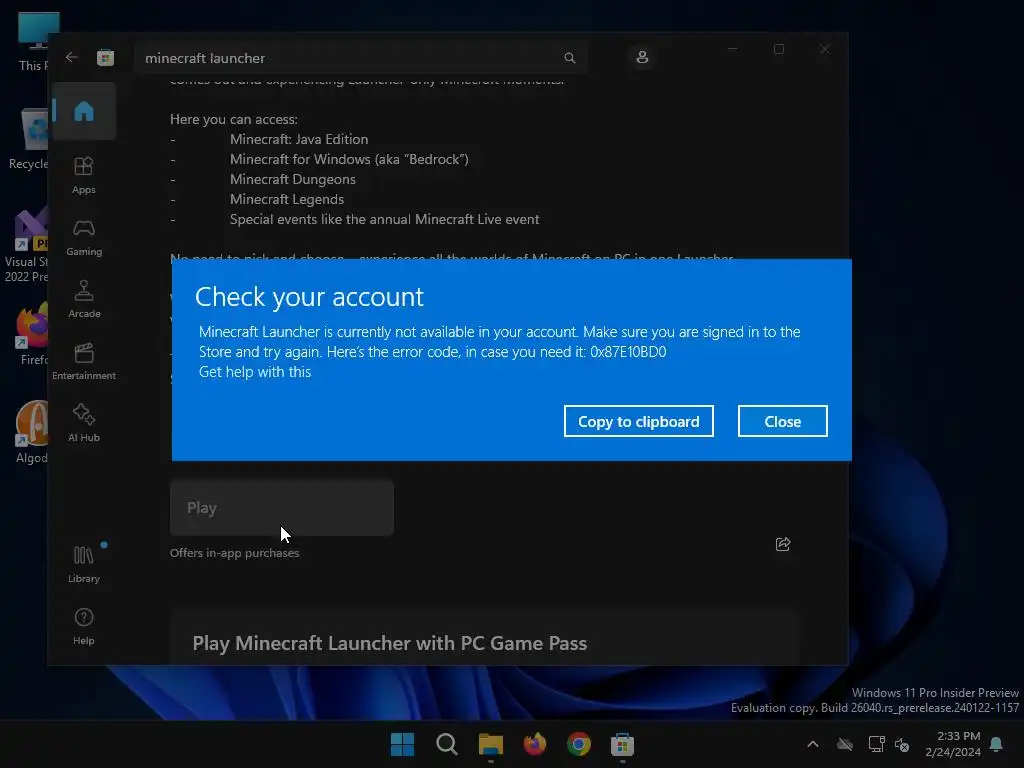Click the Minecraft: Java Edition list line
Image resolution: width=1024 pixels, height=768 pixels.
pos(299,139)
